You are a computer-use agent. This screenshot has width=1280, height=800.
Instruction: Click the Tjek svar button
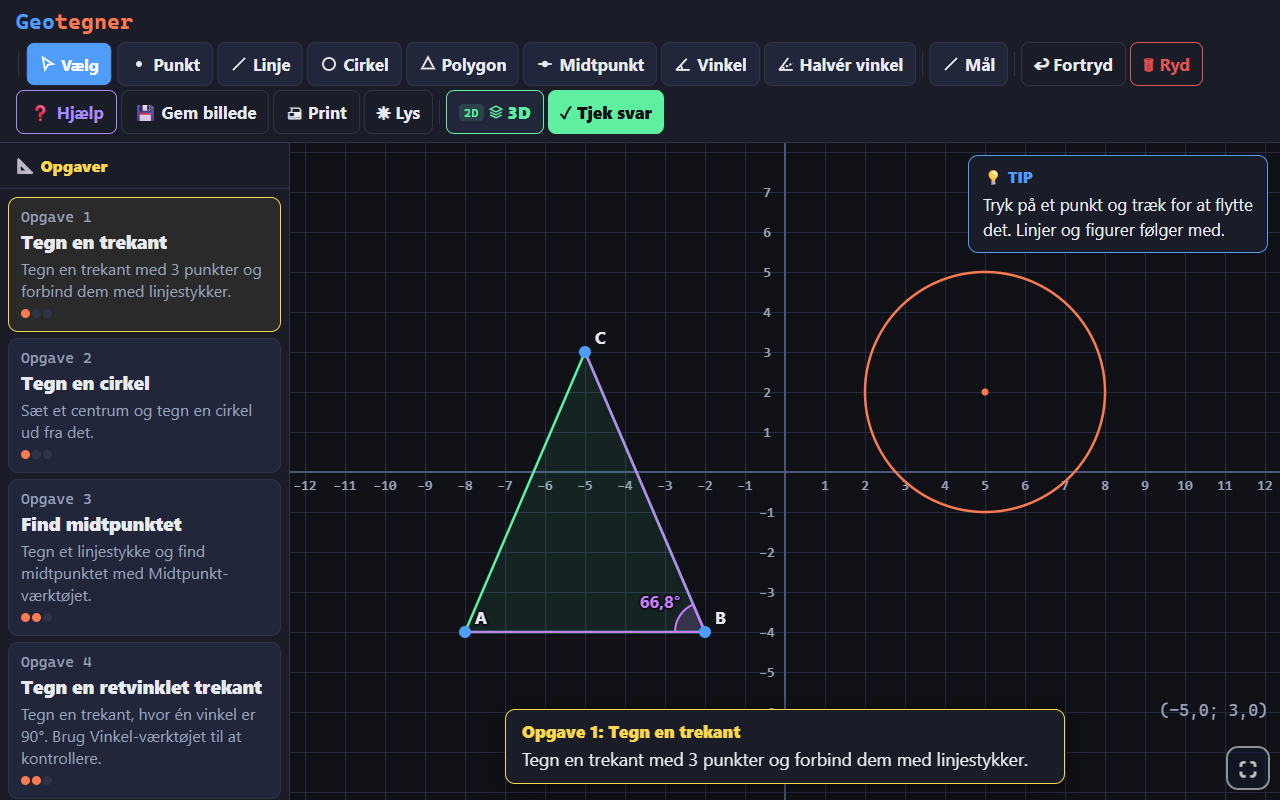606,112
